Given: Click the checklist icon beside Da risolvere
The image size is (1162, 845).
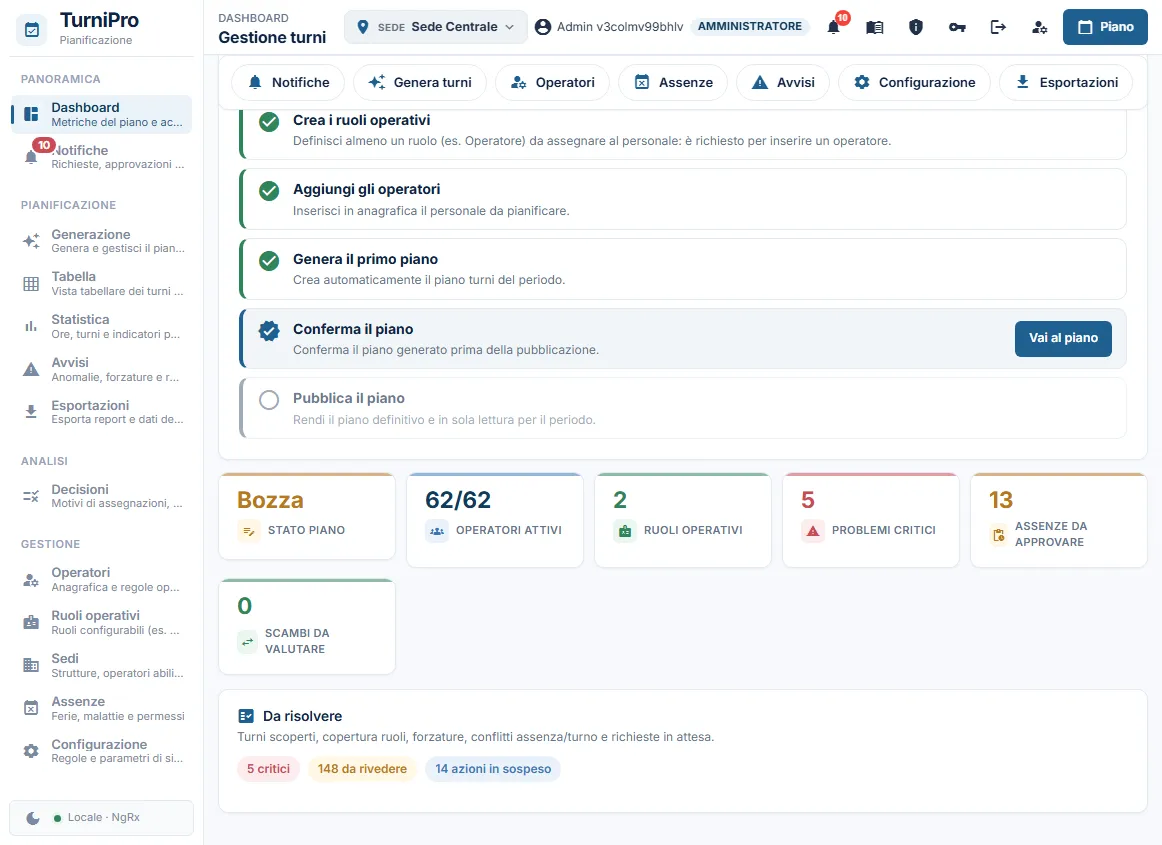Looking at the screenshot, I should 246,716.
